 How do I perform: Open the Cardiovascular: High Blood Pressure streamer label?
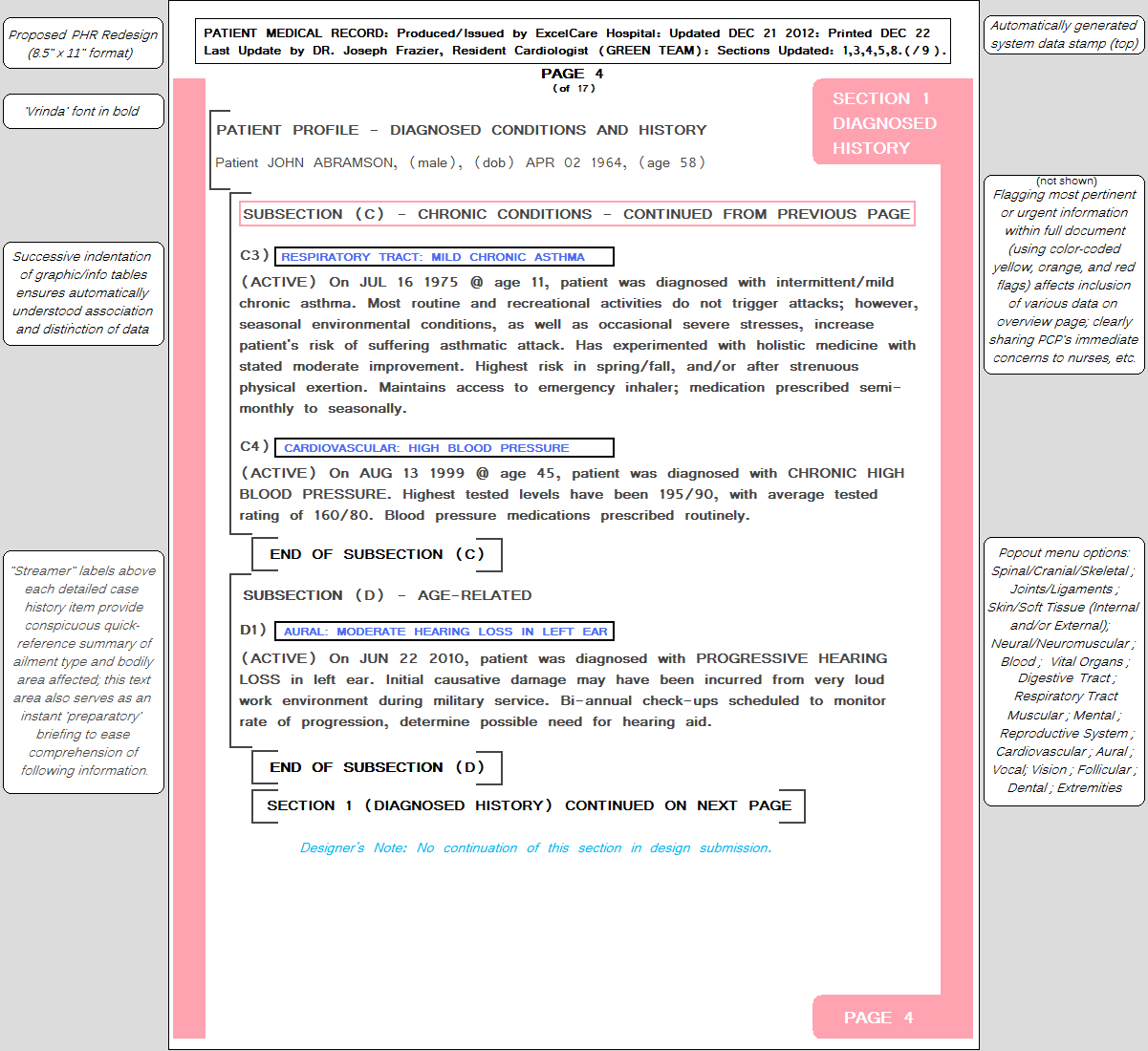click(x=444, y=448)
